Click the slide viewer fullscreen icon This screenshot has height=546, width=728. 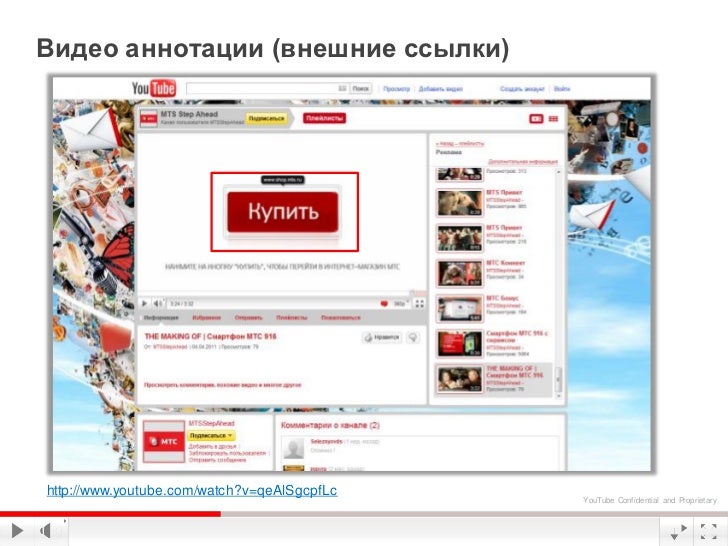tap(708, 531)
